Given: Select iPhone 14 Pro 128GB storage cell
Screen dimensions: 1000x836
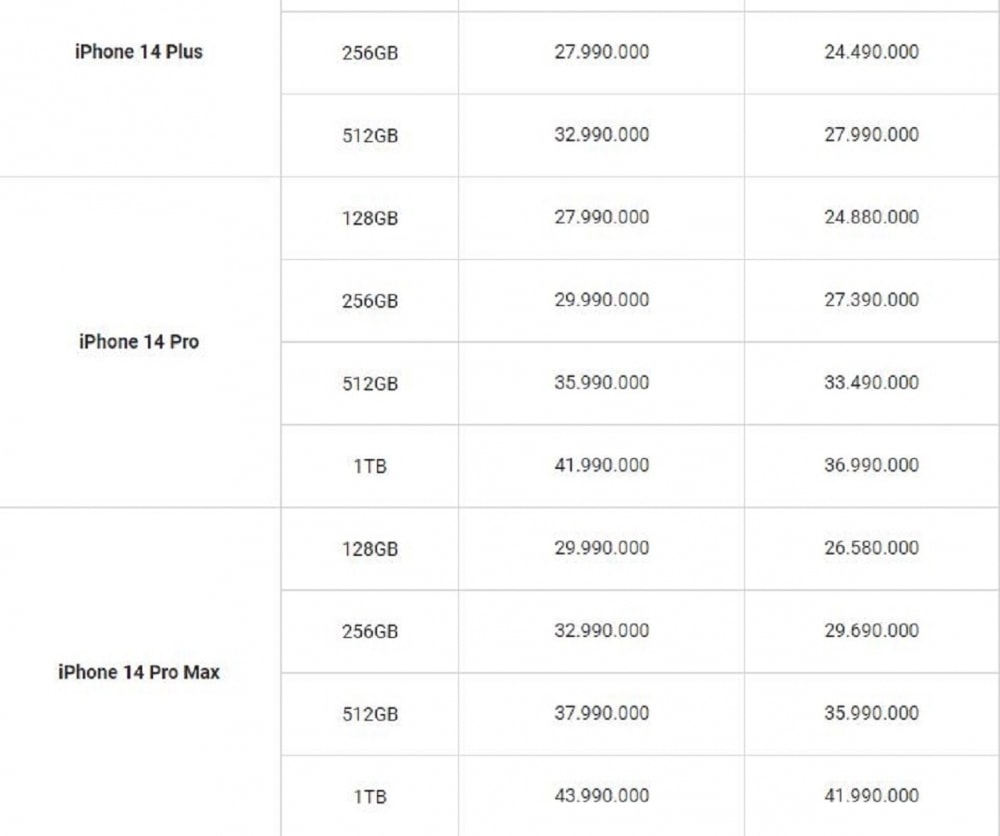Looking at the screenshot, I should (x=370, y=218).
